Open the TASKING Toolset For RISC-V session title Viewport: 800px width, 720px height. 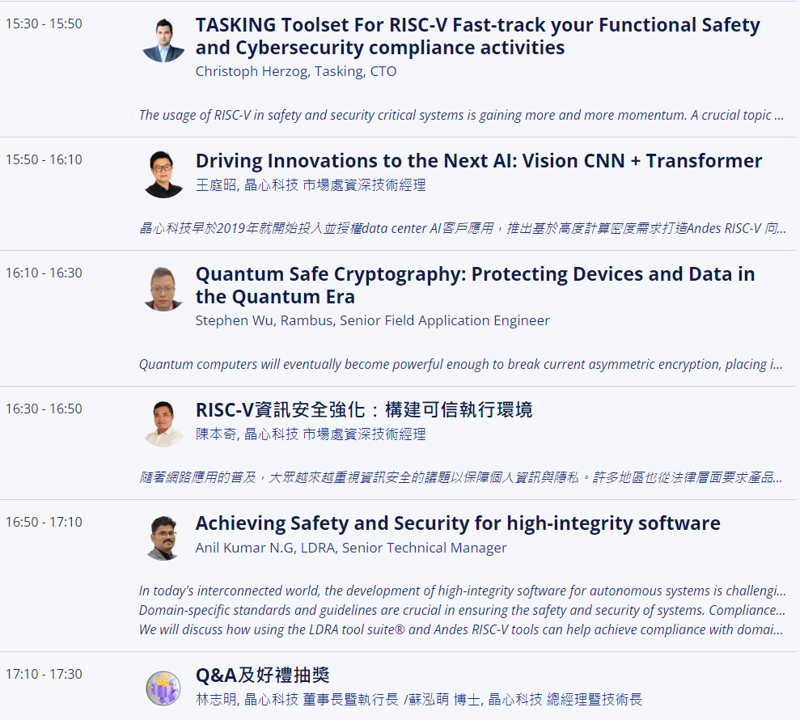[x=478, y=36]
